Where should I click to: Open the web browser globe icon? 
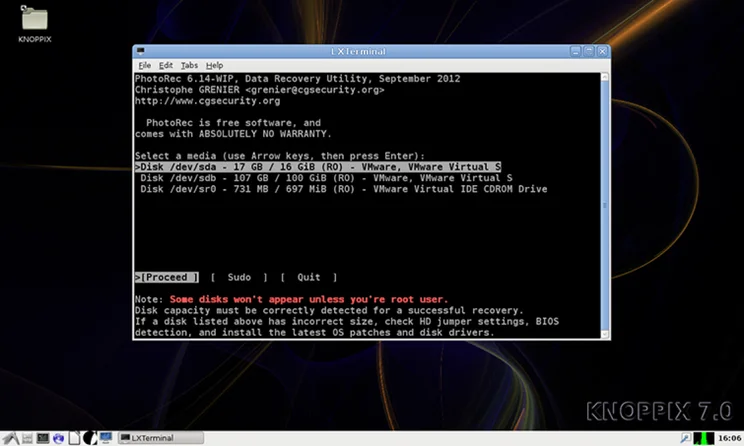coord(59,438)
